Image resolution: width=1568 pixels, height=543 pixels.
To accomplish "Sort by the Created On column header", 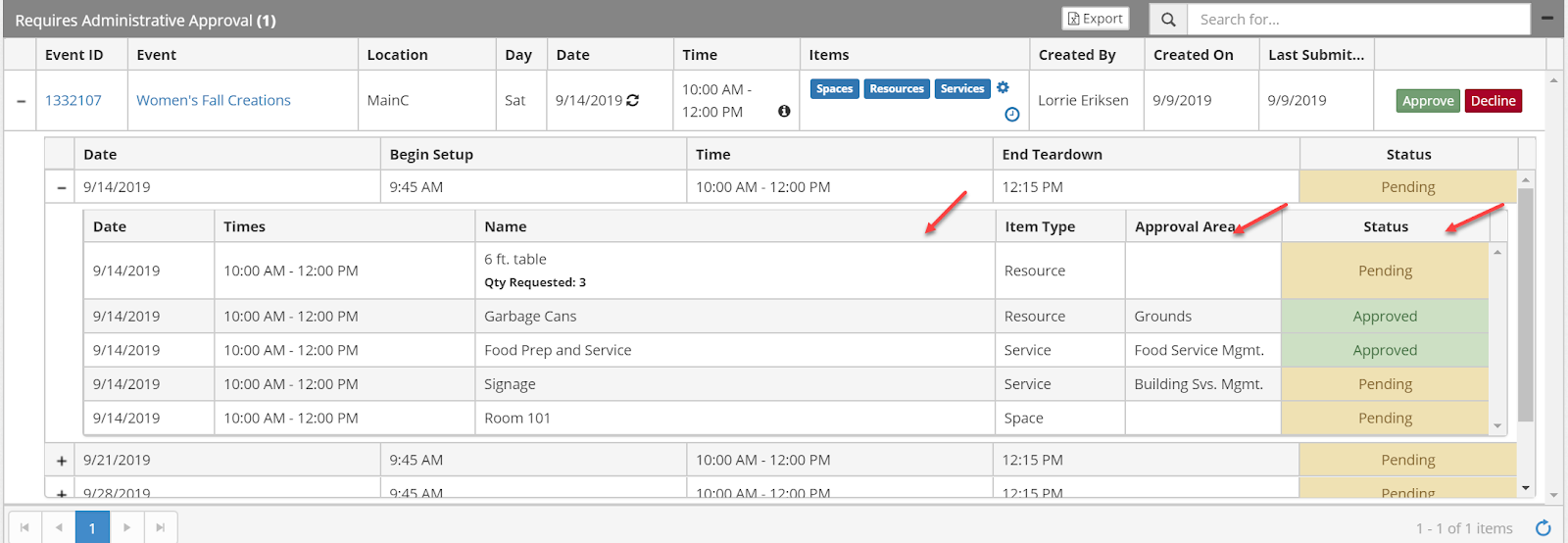I will click(x=1193, y=55).
